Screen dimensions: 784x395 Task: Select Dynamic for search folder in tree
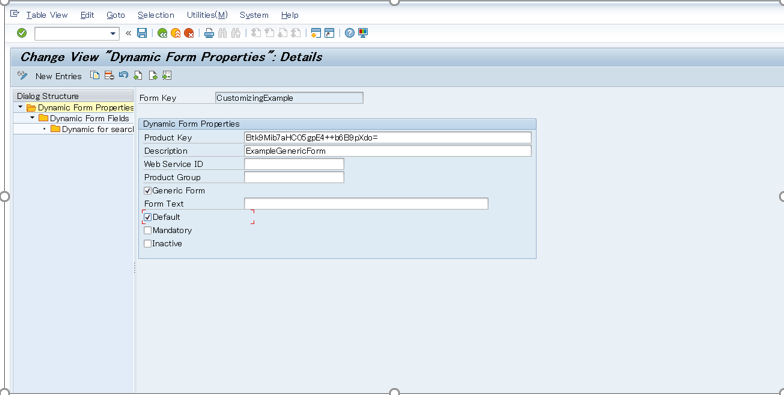92,129
